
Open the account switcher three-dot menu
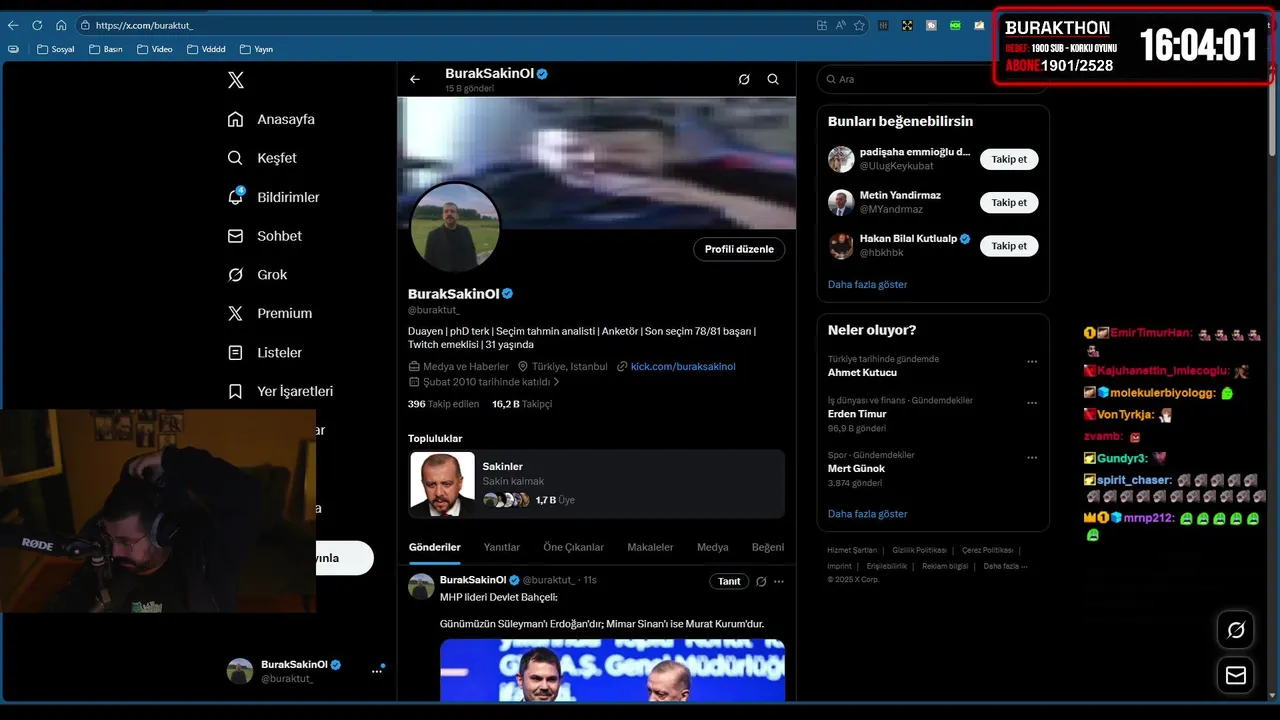tap(377, 671)
